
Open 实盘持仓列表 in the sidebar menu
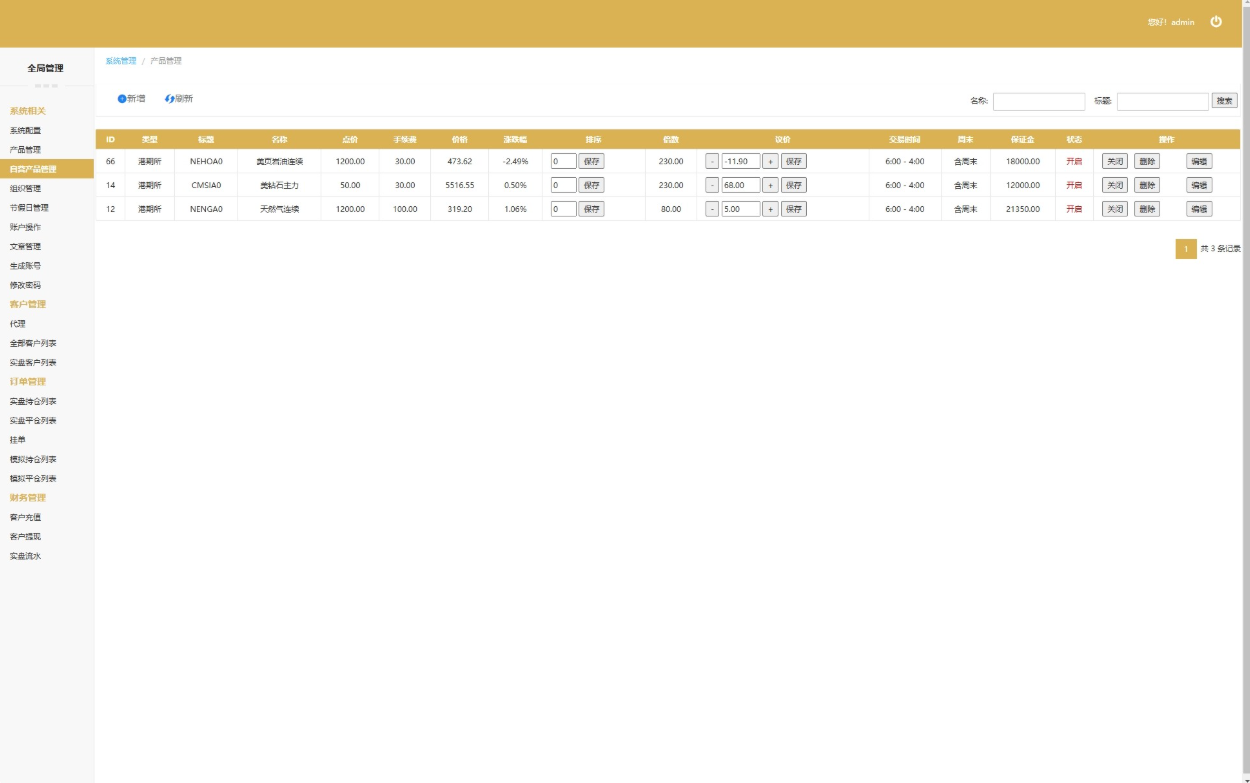coord(33,401)
